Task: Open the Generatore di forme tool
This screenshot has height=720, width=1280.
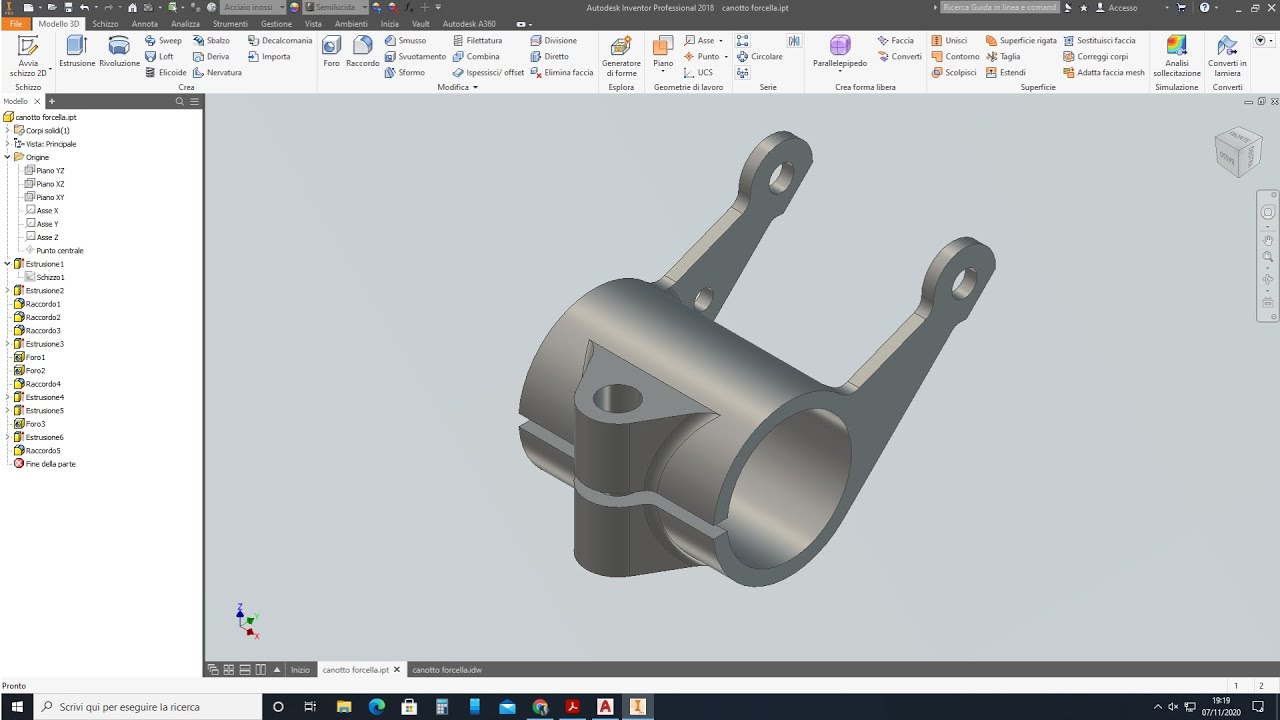Action: click(x=621, y=56)
